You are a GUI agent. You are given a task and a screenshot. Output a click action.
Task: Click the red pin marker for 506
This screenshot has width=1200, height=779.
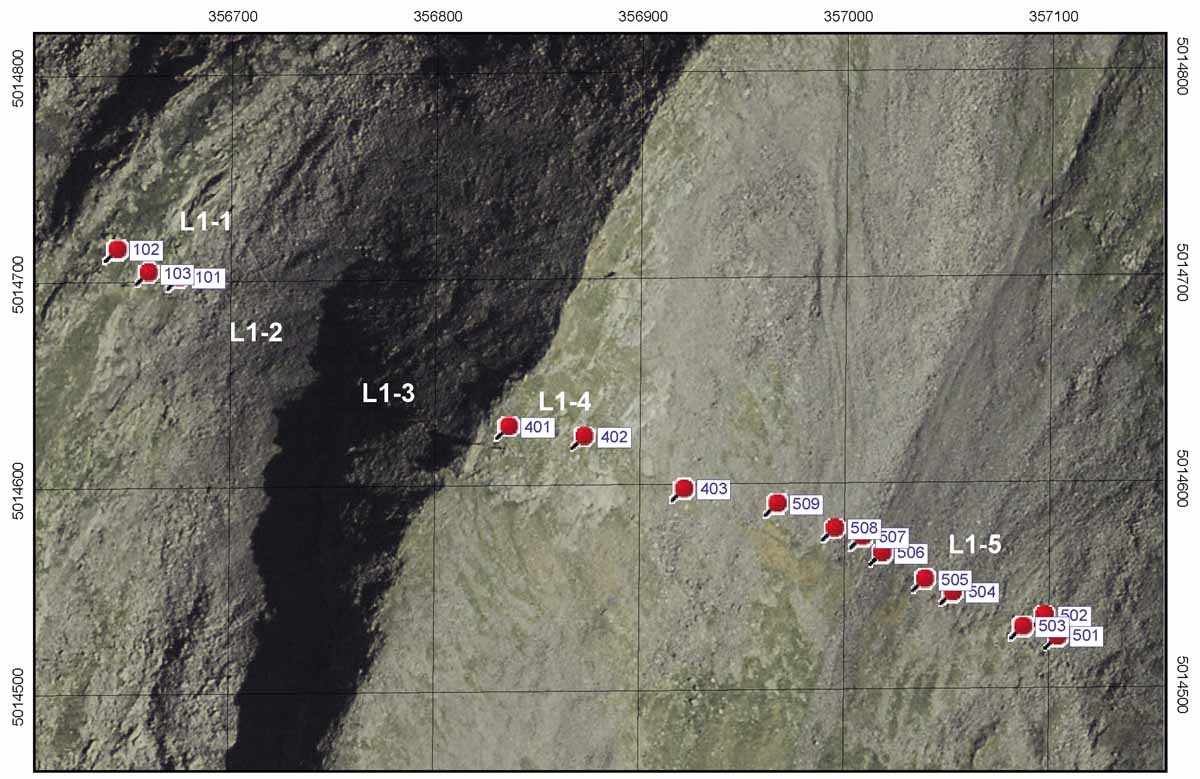click(881, 553)
